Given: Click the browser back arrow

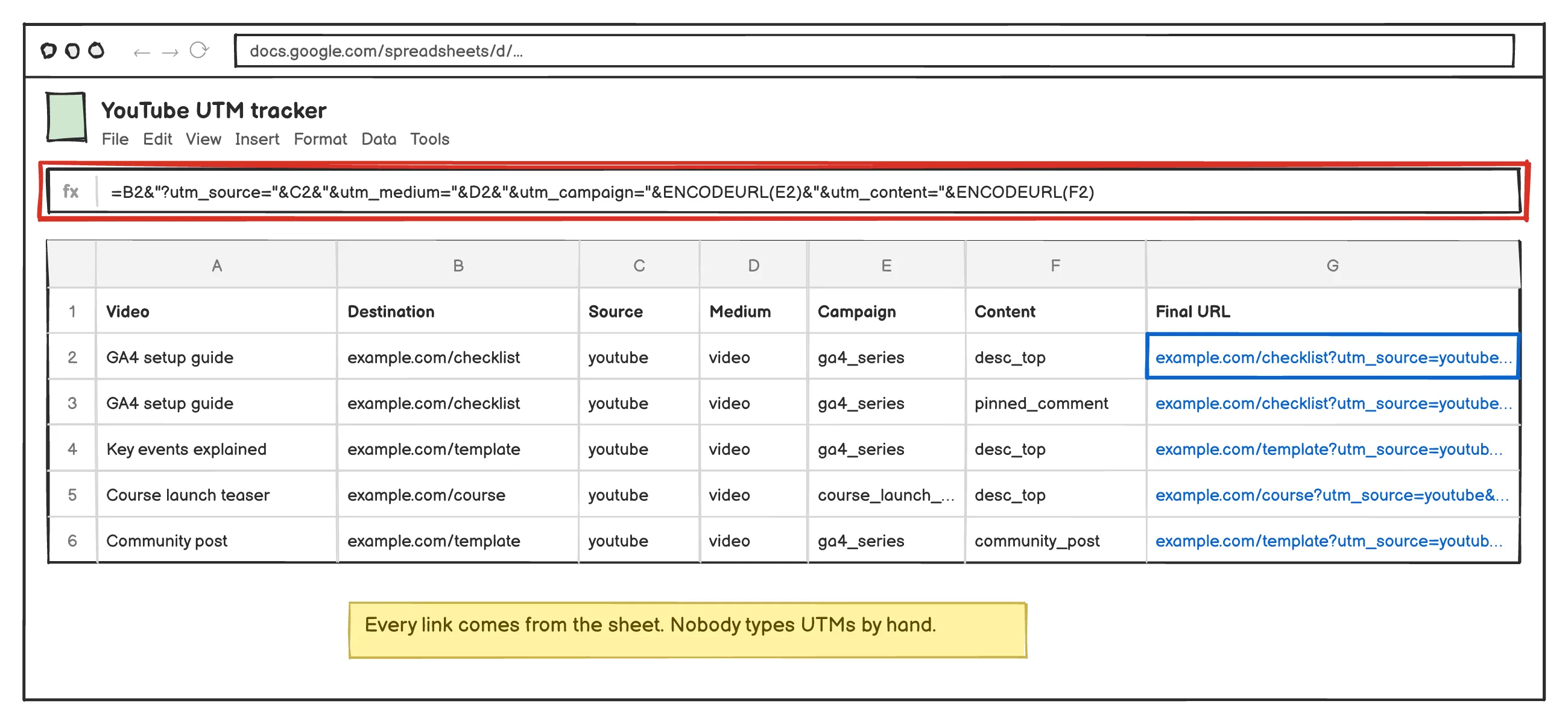Looking at the screenshot, I should coord(141,52).
